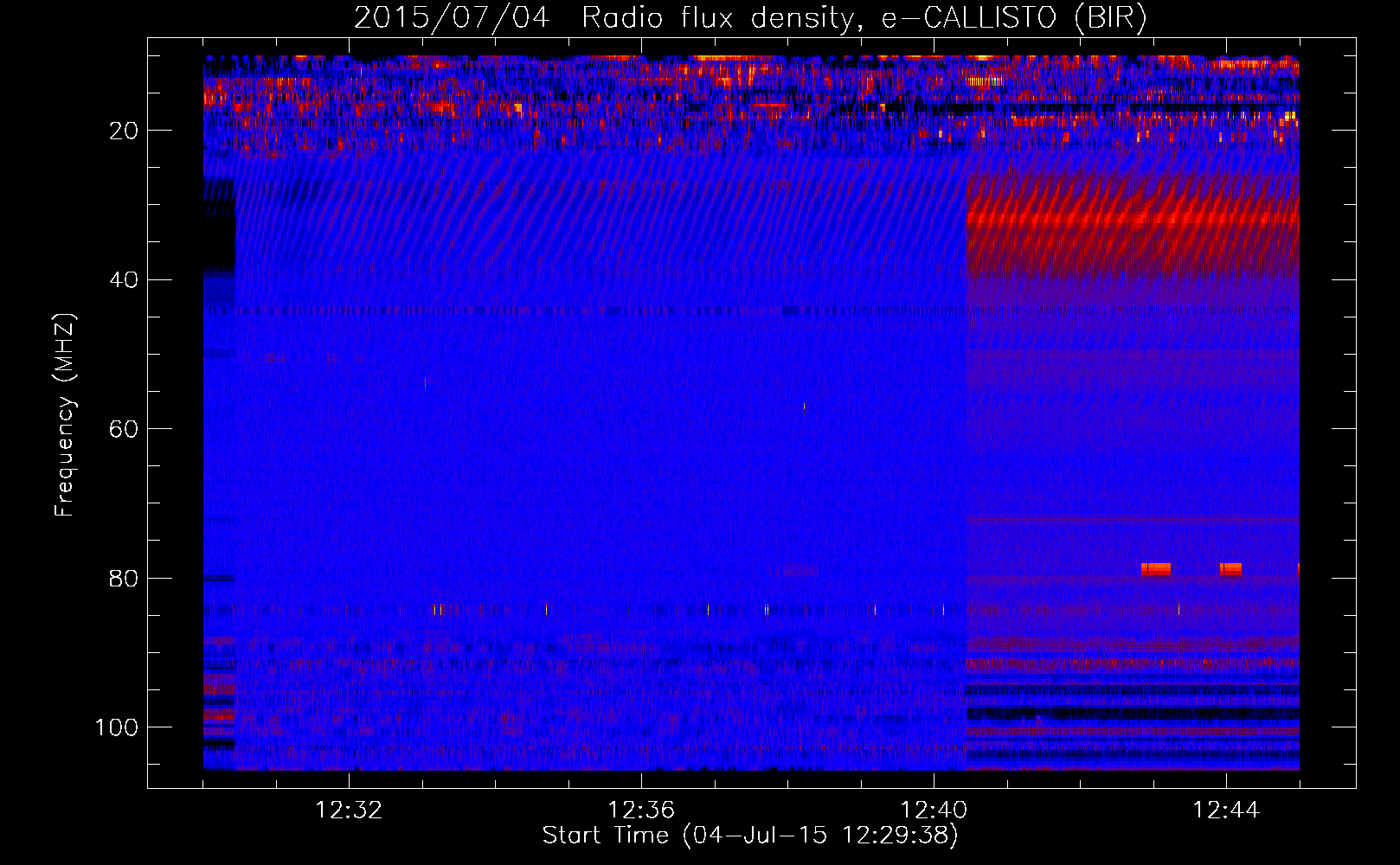Click the 12:36 time tick label
Image resolution: width=1400 pixels, height=865 pixels.
641,811
